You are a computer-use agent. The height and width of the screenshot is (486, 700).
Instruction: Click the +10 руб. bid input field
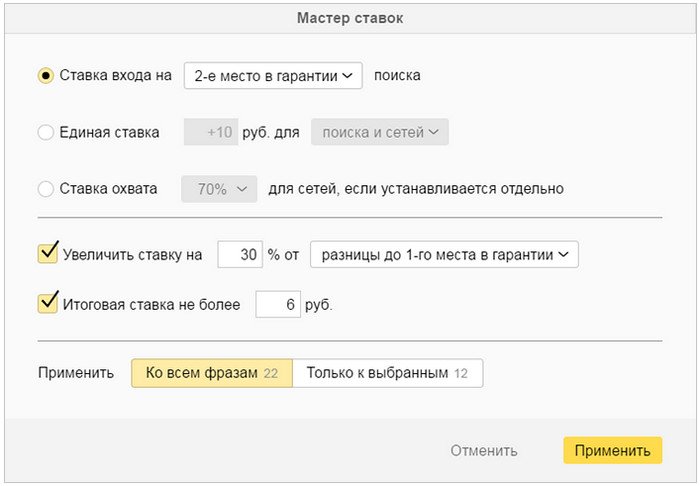pos(211,132)
